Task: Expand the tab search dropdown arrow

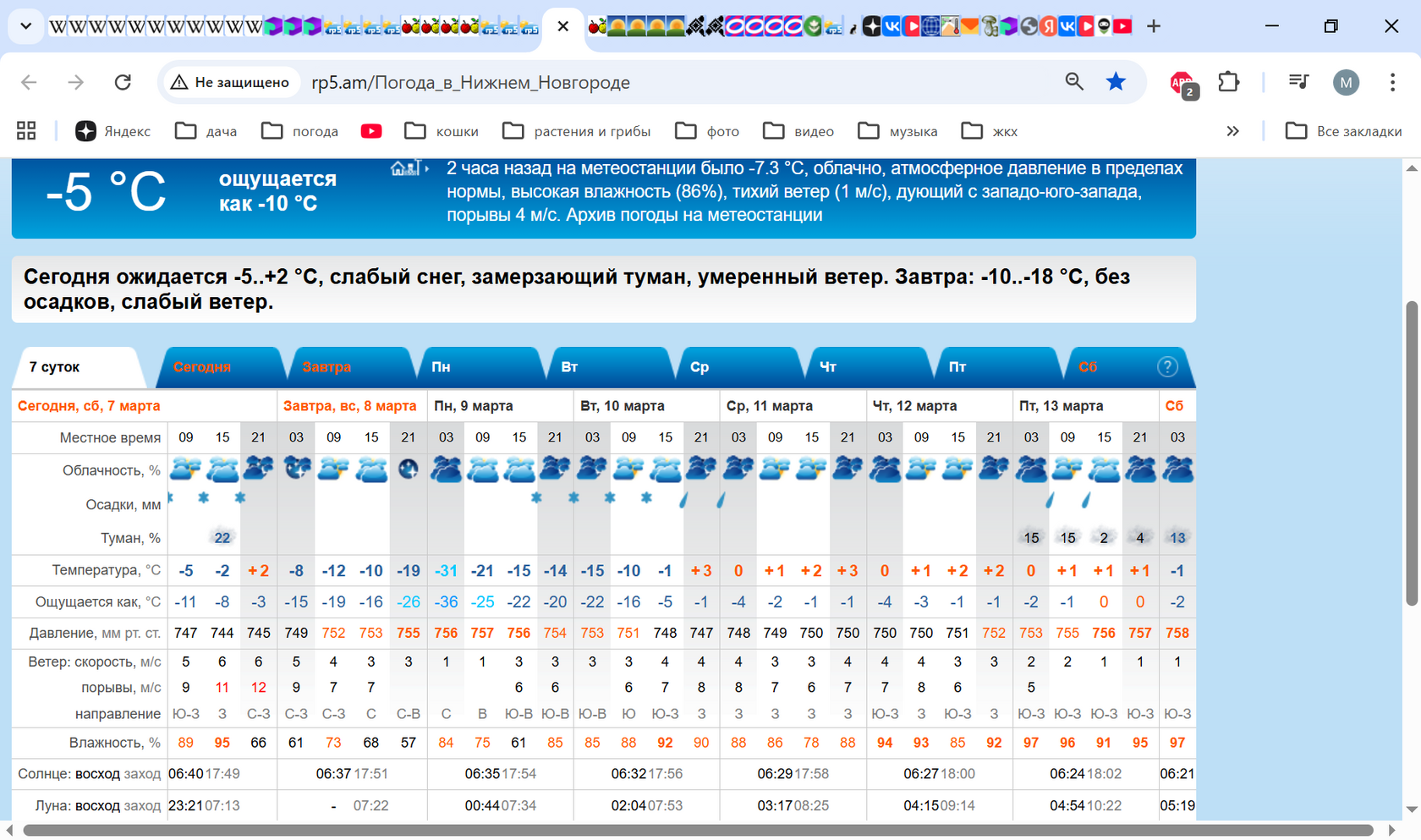Action: (26, 26)
